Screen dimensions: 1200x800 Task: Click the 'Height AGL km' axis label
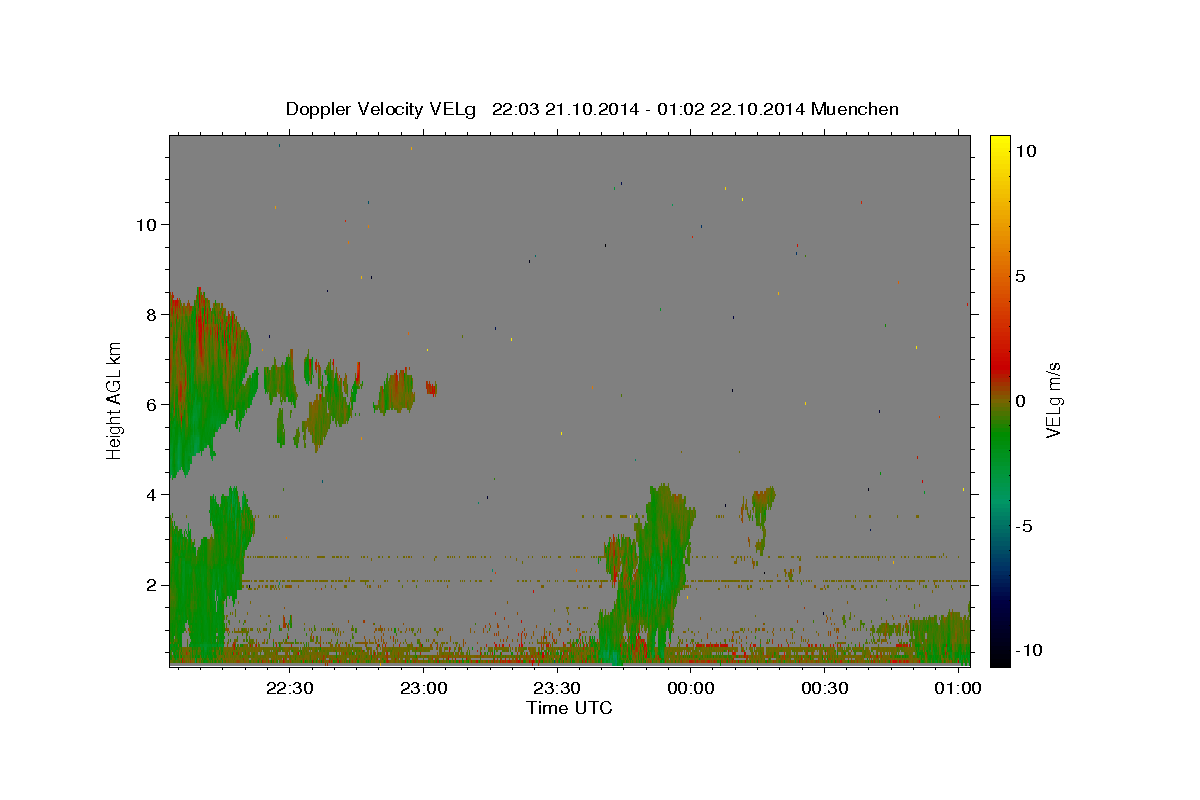[114, 400]
